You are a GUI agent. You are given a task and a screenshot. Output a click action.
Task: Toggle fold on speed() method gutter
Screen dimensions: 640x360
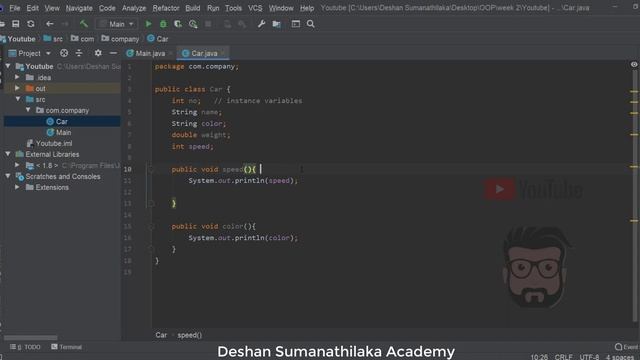[151, 169]
